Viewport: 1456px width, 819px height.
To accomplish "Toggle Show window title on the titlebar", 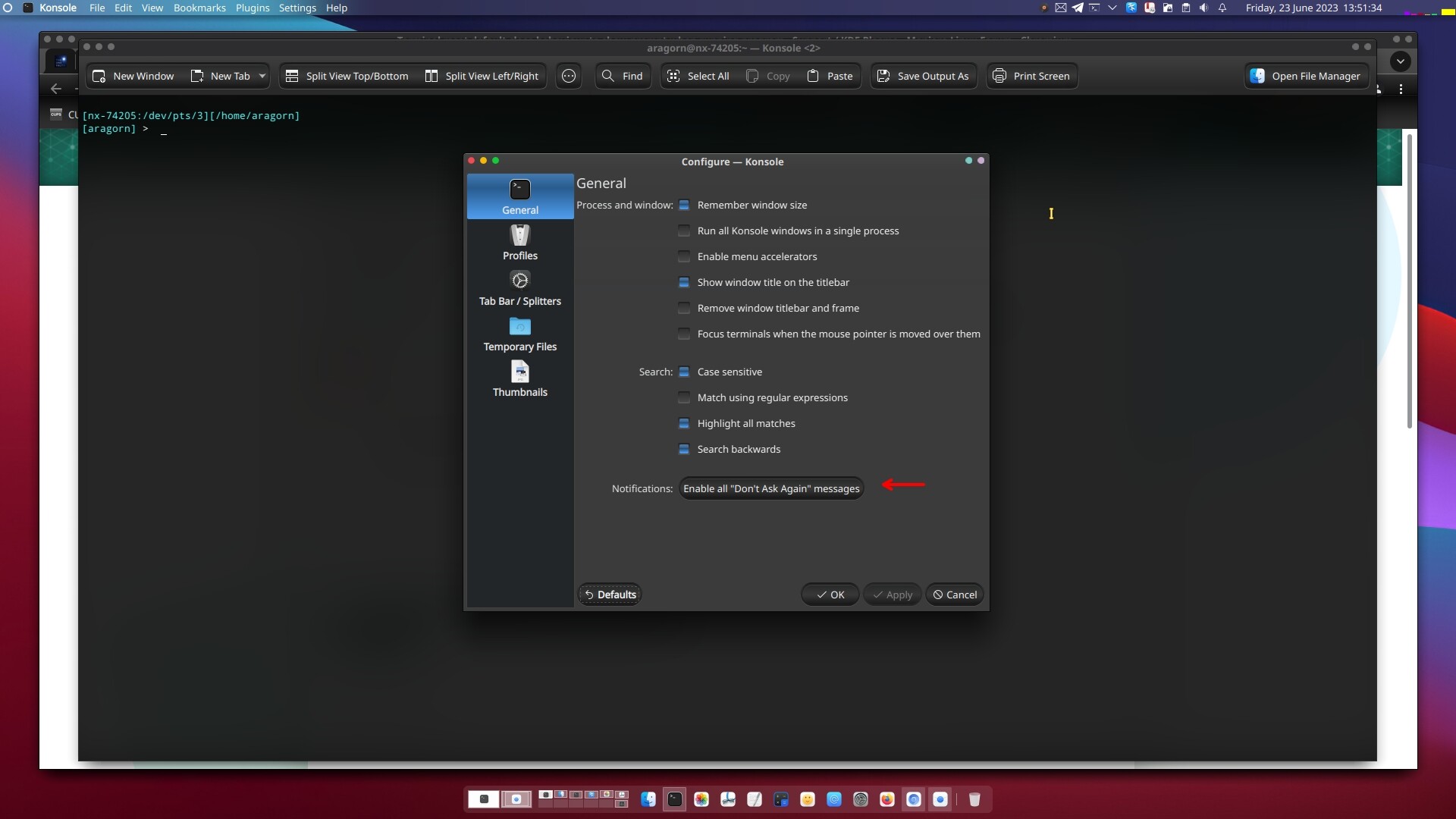I will pyautogui.click(x=684, y=283).
